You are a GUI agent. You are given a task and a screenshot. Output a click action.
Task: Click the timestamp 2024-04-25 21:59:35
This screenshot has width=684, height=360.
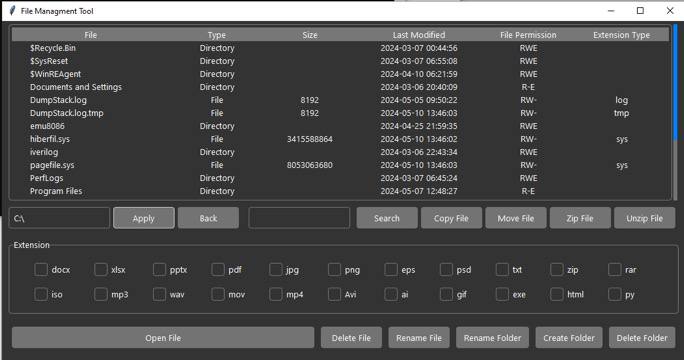[419, 126]
